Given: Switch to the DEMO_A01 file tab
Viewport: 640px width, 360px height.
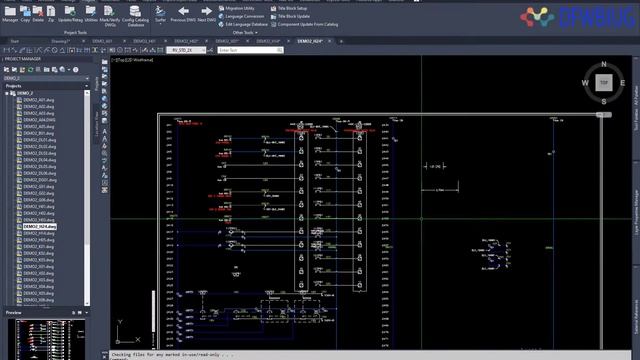Looking at the screenshot, I should pyautogui.click(x=102, y=41).
